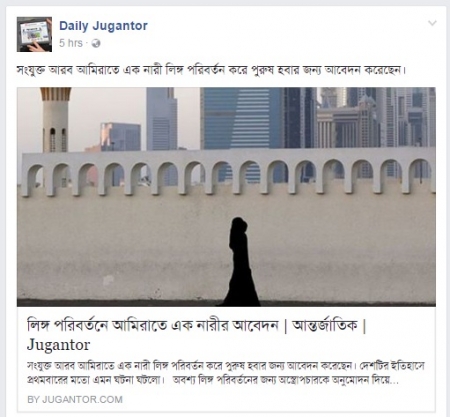Click the article description's first line
This screenshot has width=450, height=417.
click(226, 366)
